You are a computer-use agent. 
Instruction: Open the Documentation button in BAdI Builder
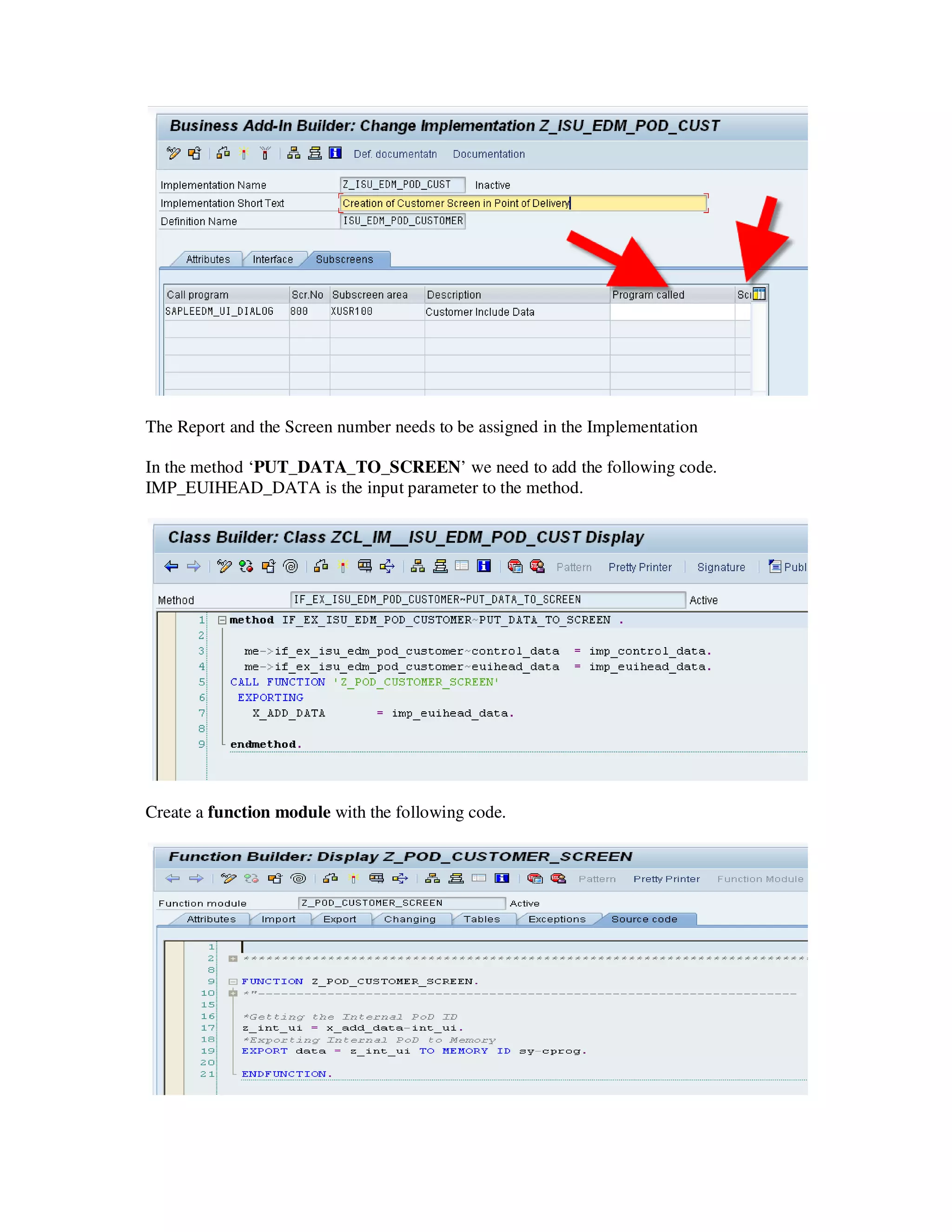tap(489, 154)
